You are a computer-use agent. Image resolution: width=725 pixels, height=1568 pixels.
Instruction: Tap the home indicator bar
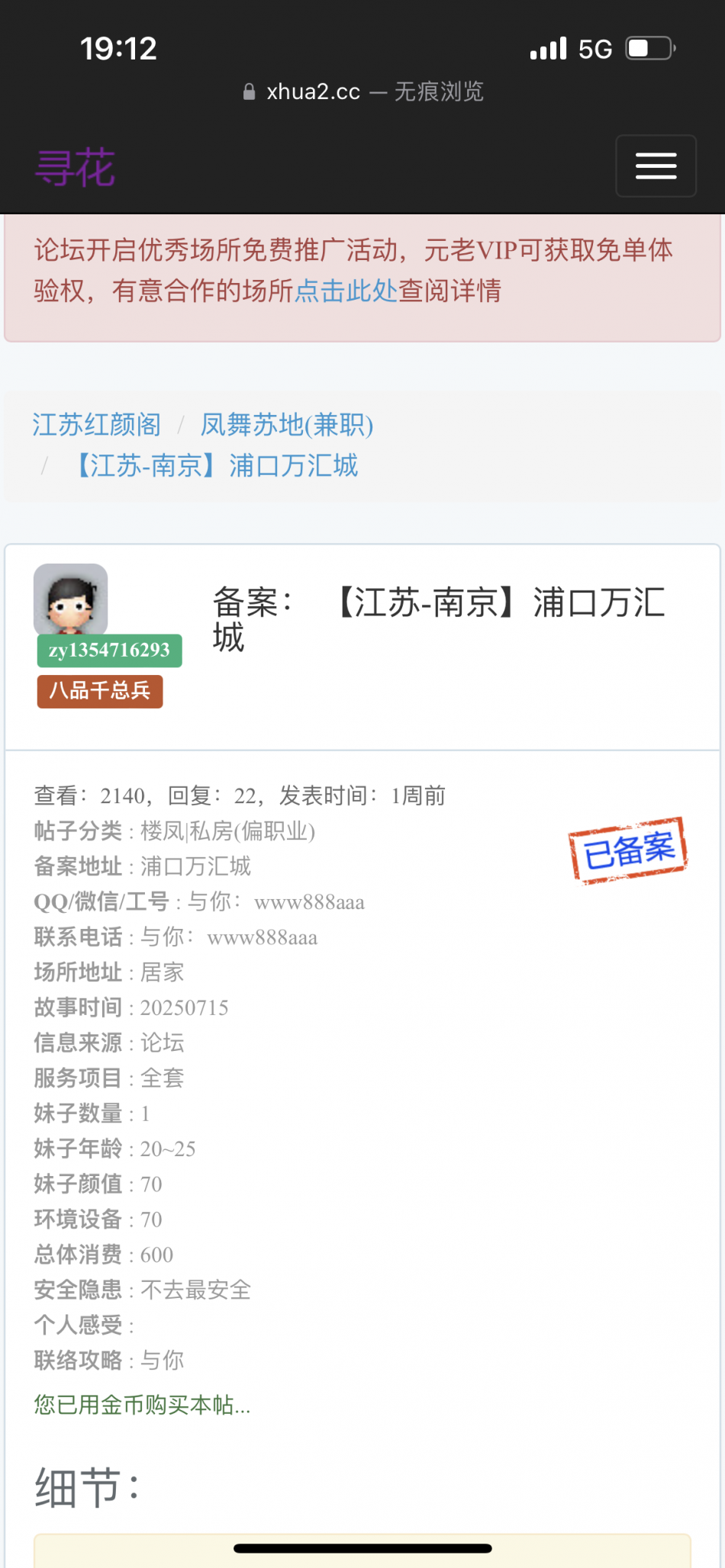pyautogui.click(x=362, y=1548)
